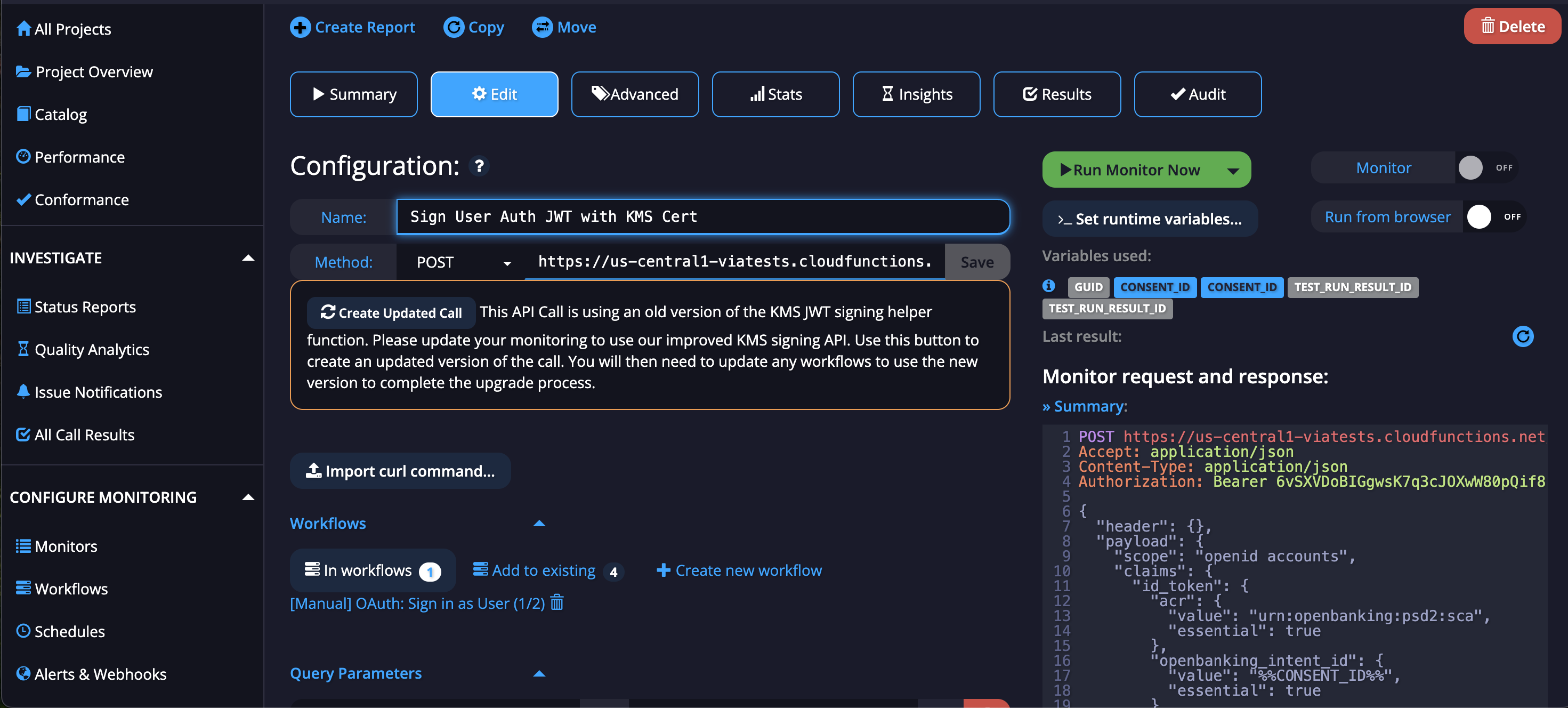Switch to the Advanced tab
1568x708 pixels.
pos(634,94)
